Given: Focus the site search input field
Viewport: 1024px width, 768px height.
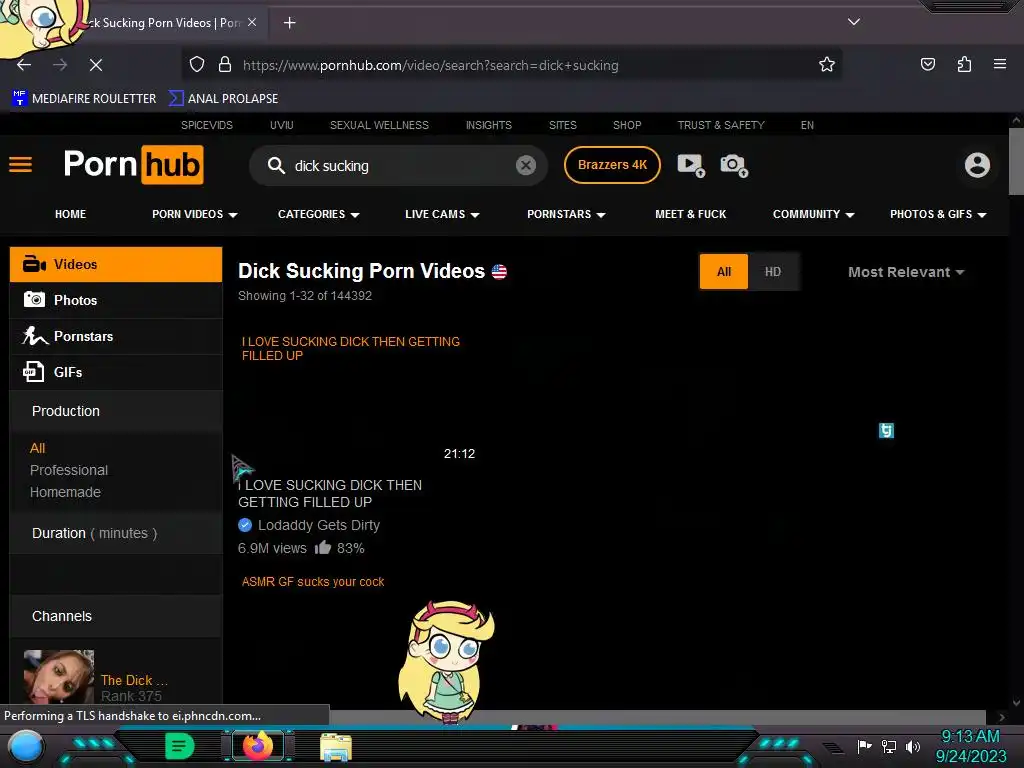Looking at the screenshot, I should pyautogui.click(x=398, y=166).
